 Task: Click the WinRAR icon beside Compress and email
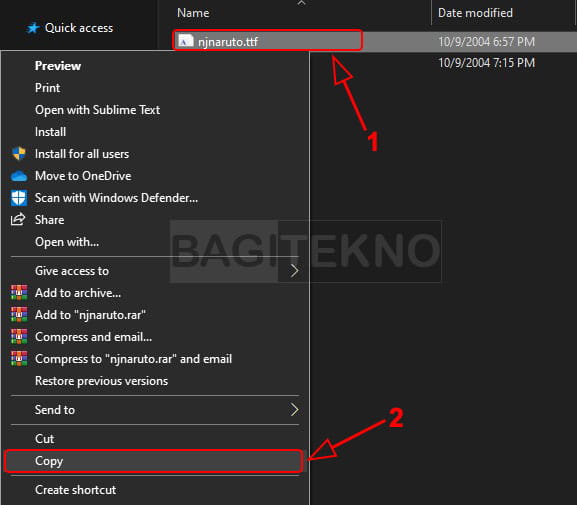coord(19,336)
